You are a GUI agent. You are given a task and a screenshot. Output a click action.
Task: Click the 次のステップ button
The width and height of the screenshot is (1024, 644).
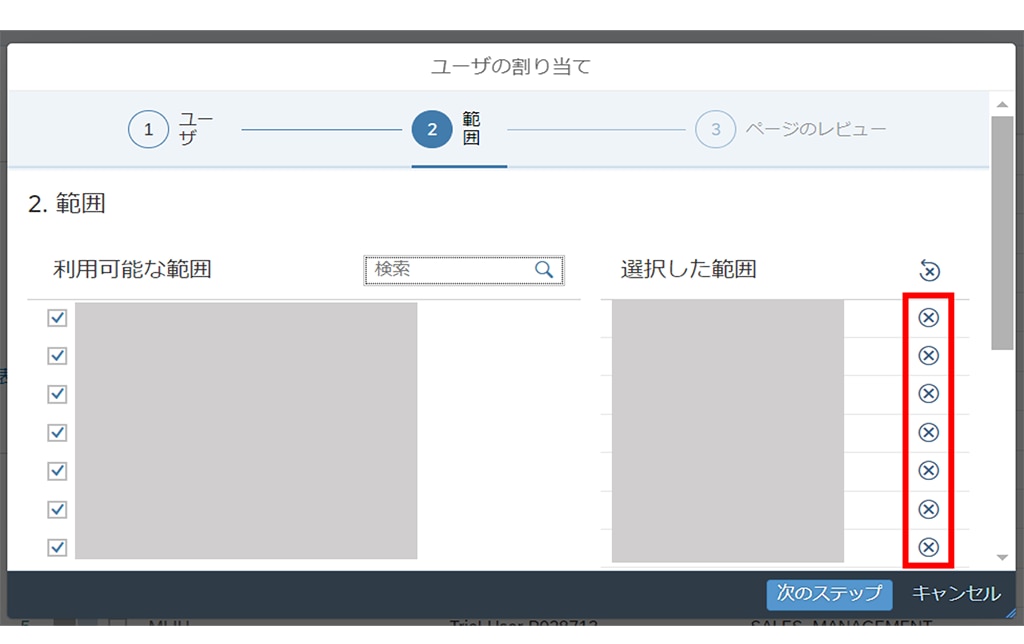(829, 594)
